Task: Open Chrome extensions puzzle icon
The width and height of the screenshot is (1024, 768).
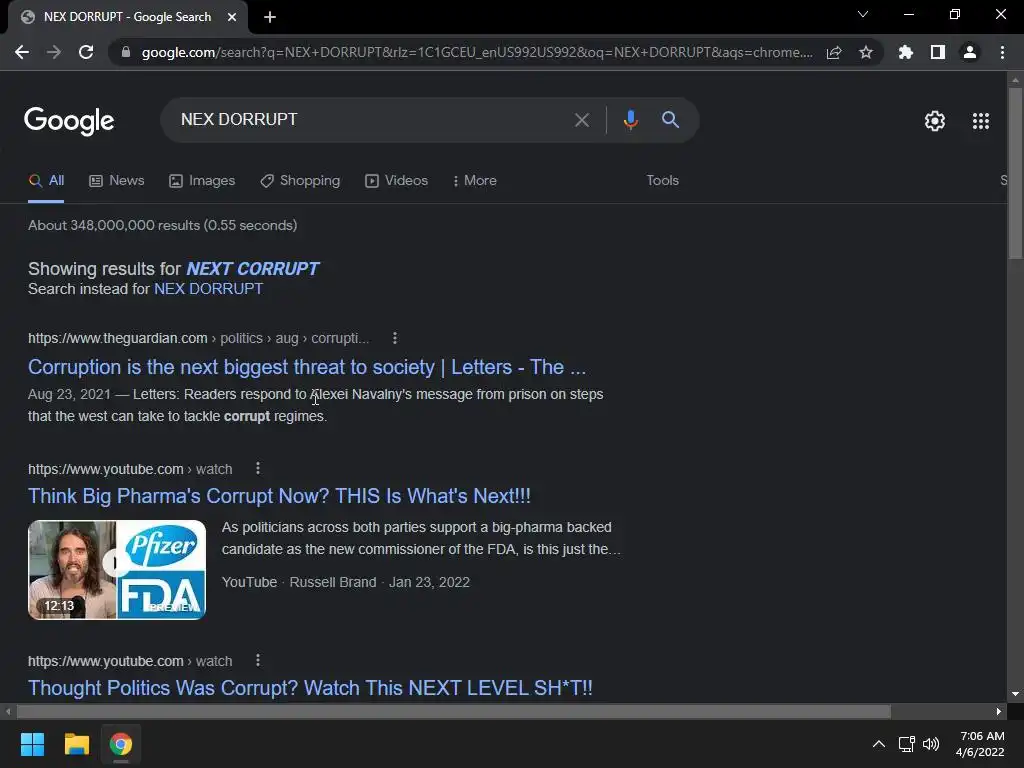Action: tap(905, 52)
